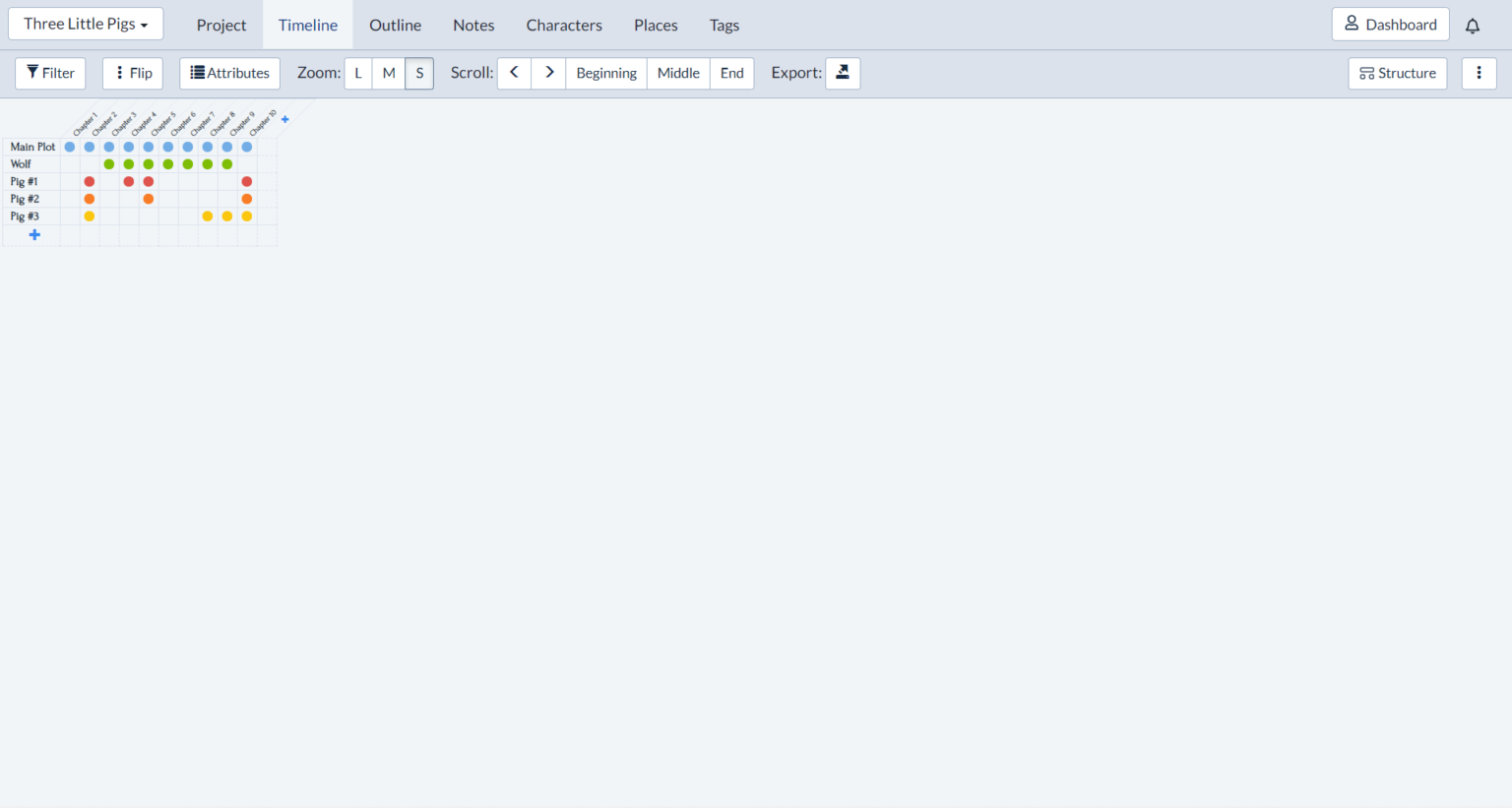Viewport: 1512px width, 808px height.
Task: Add a new chapter with the plus
Action: click(x=285, y=120)
